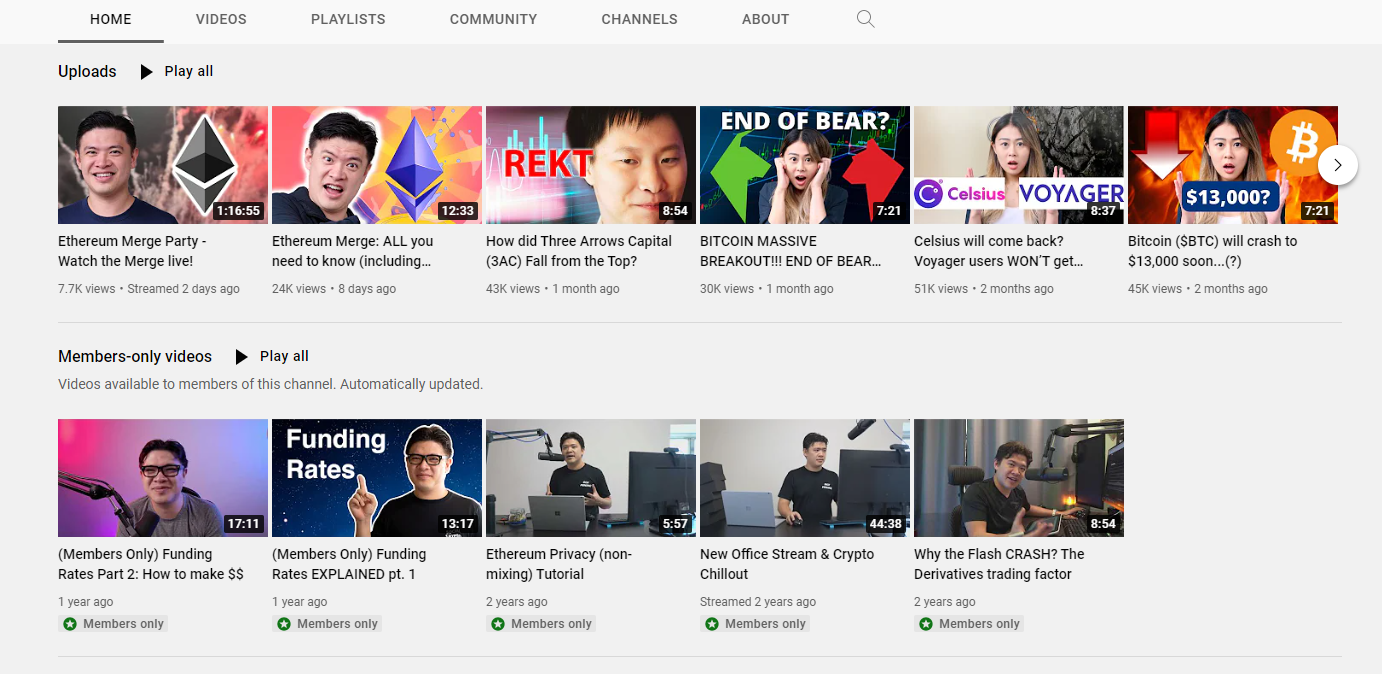Switch to the Videos tab

click(221, 19)
